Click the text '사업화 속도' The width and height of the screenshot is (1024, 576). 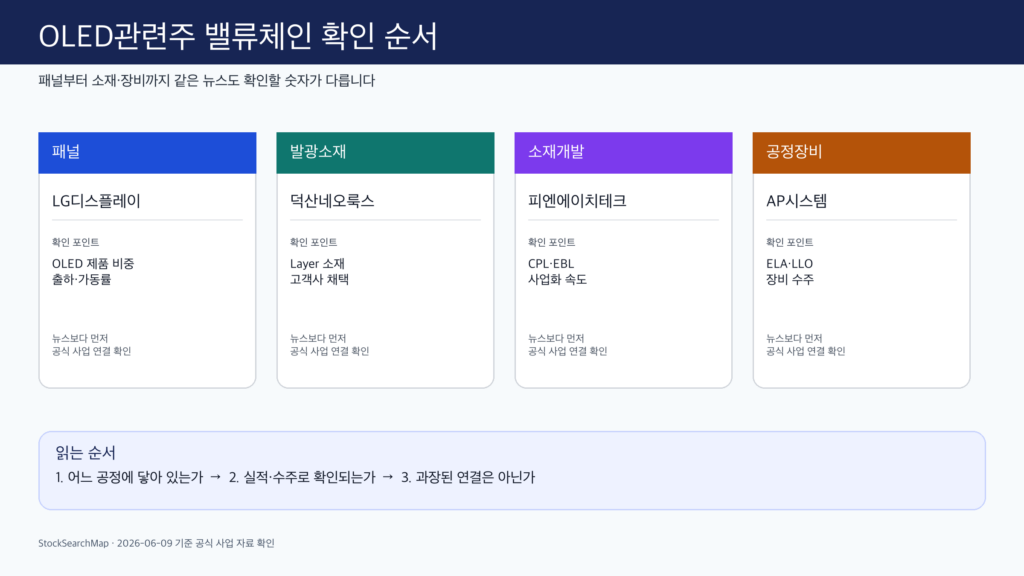557,280
